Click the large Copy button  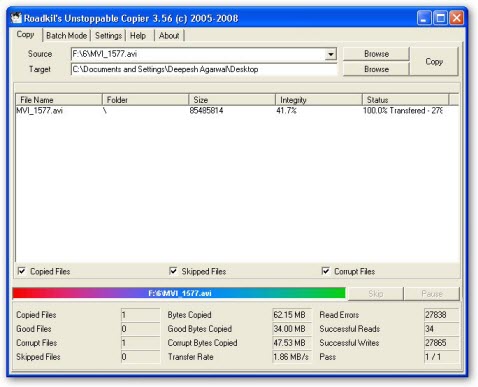[x=434, y=62]
